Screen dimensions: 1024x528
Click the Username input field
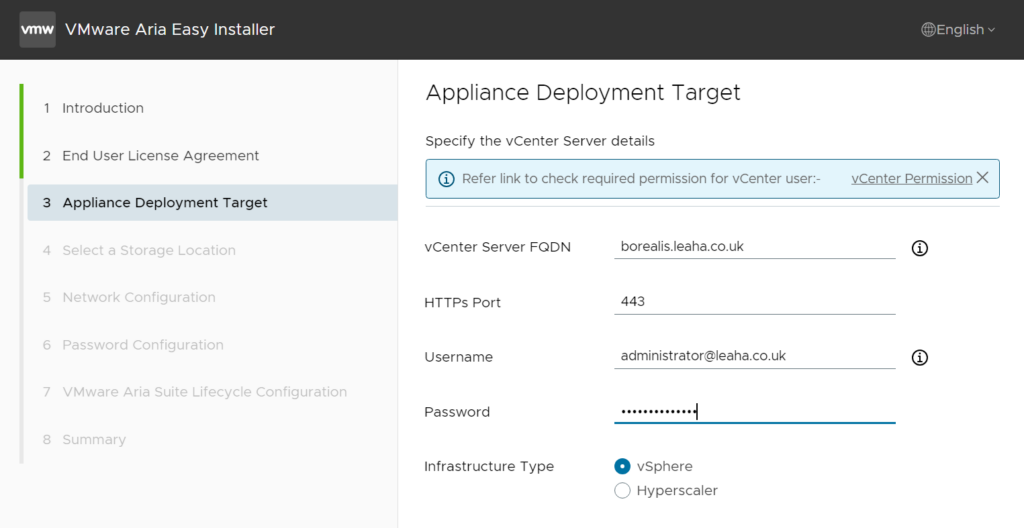tap(754, 357)
